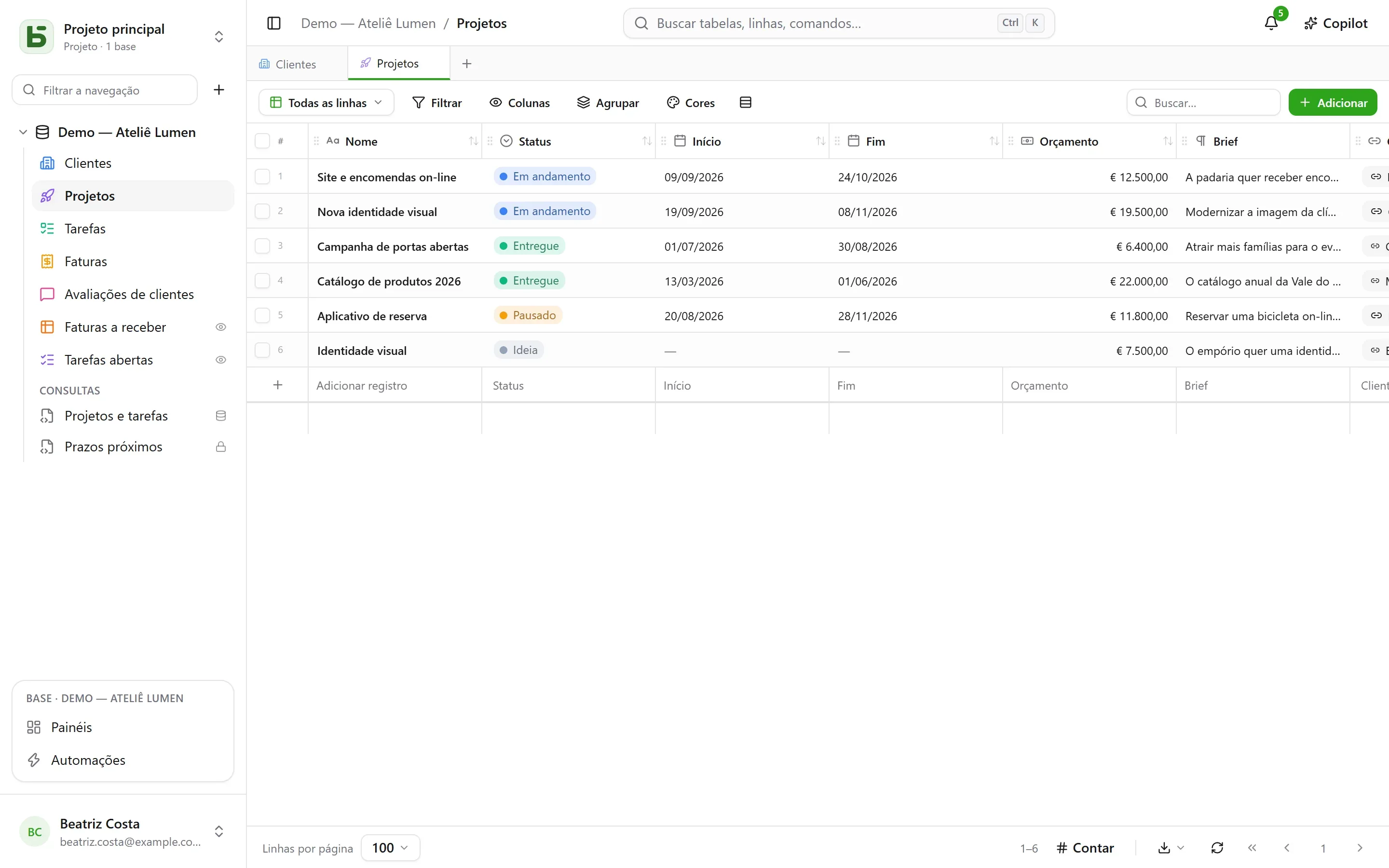Screen dimensions: 1389x868
Task: Click plus icon in Adicionar registro row
Action: click(278, 385)
